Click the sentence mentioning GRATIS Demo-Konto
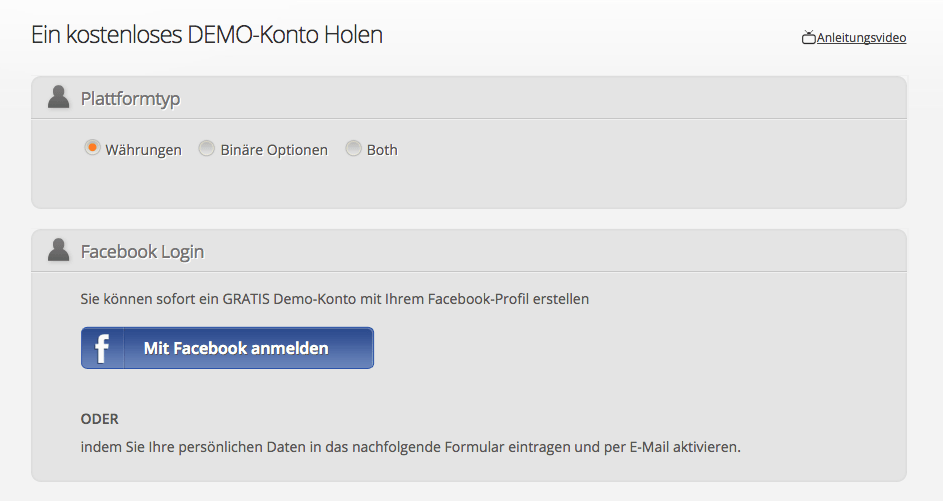Screen dimensions: 943x501 coord(335,299)
